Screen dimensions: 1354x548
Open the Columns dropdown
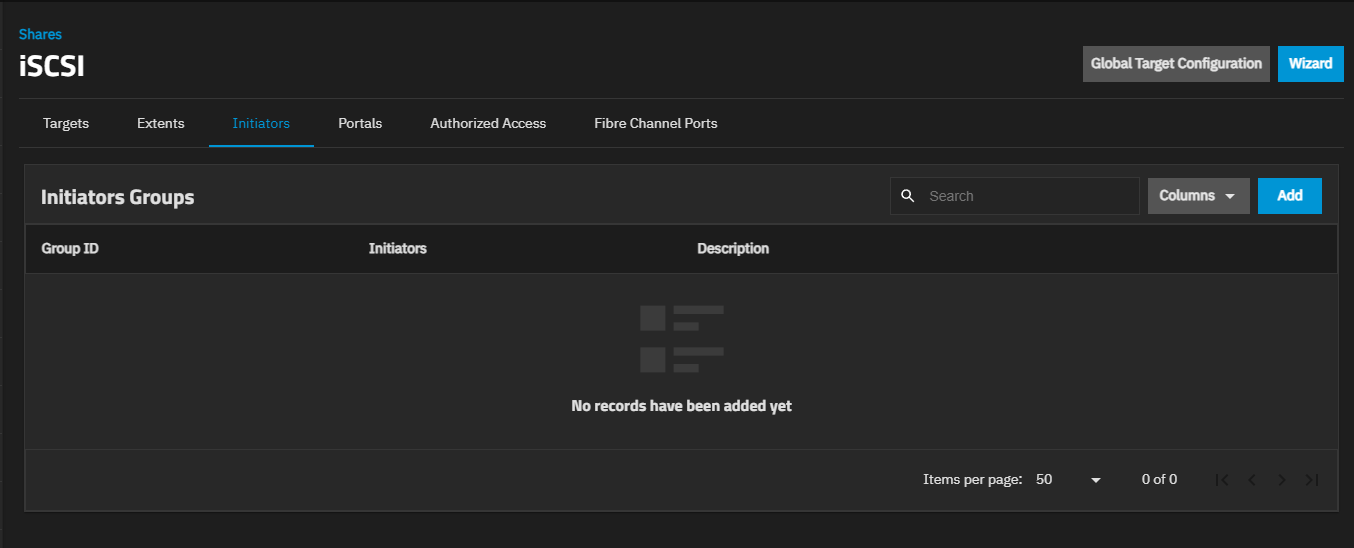pos(1198,196)
